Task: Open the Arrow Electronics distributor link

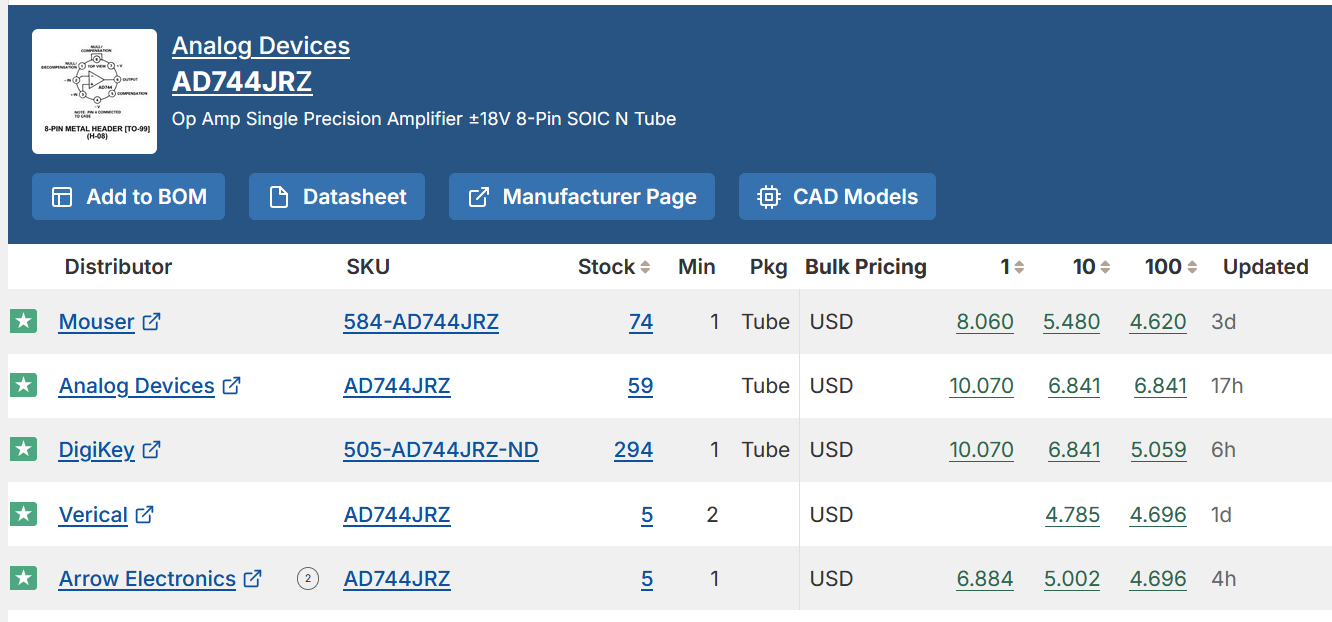Action: coord(147,579)
